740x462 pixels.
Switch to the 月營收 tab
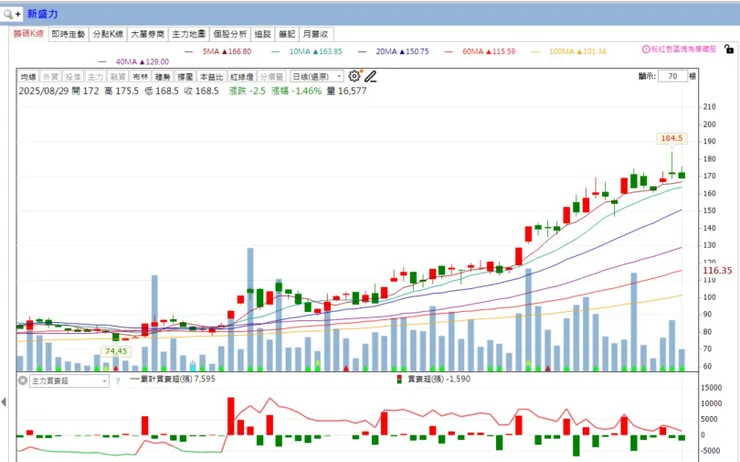click(x=315, y=34)
